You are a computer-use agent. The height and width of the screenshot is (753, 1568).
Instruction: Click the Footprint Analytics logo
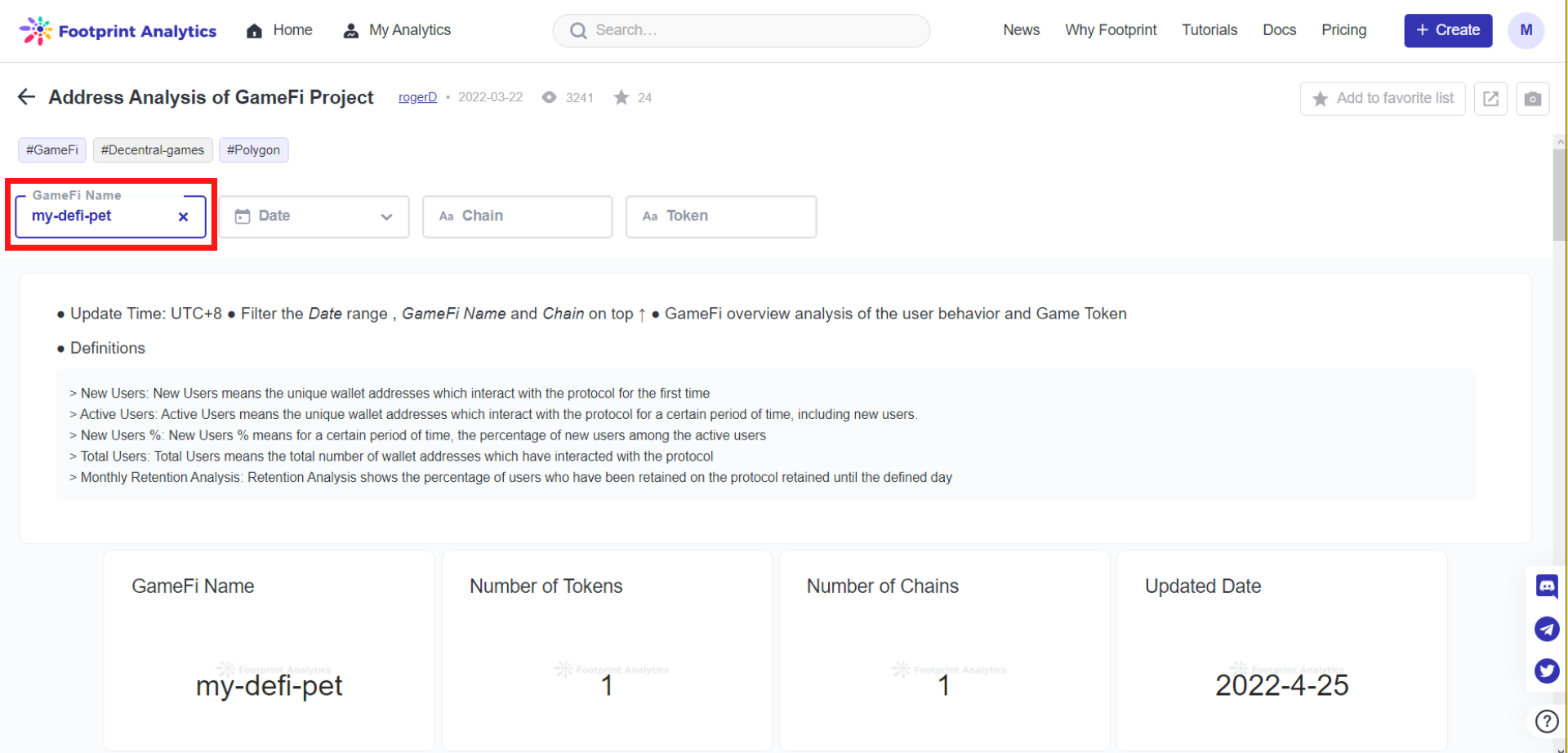(118, 31)
